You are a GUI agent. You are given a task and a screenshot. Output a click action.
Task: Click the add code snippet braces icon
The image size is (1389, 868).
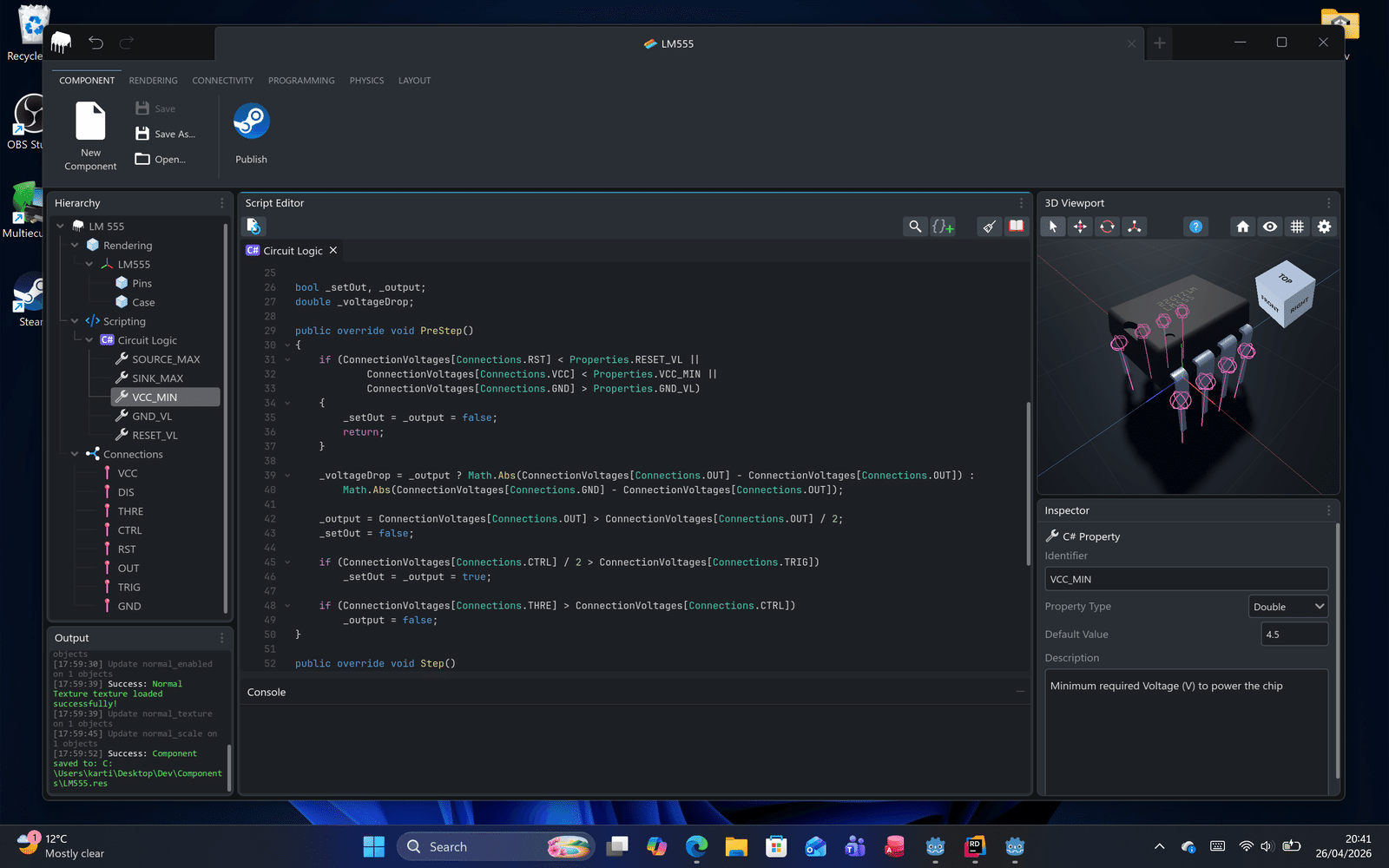943,227
